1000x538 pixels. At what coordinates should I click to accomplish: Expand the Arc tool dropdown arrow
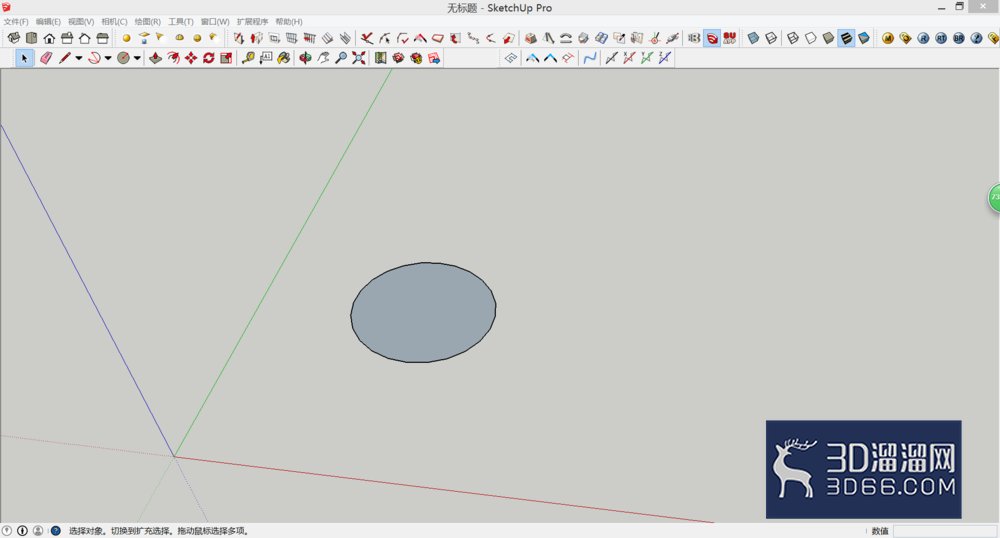point(108,58)
